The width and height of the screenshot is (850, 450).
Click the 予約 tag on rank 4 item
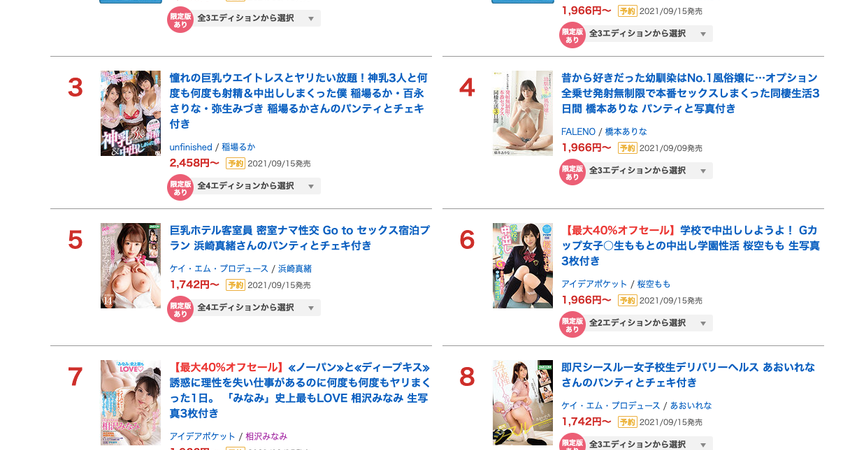[x=627, y=148]
